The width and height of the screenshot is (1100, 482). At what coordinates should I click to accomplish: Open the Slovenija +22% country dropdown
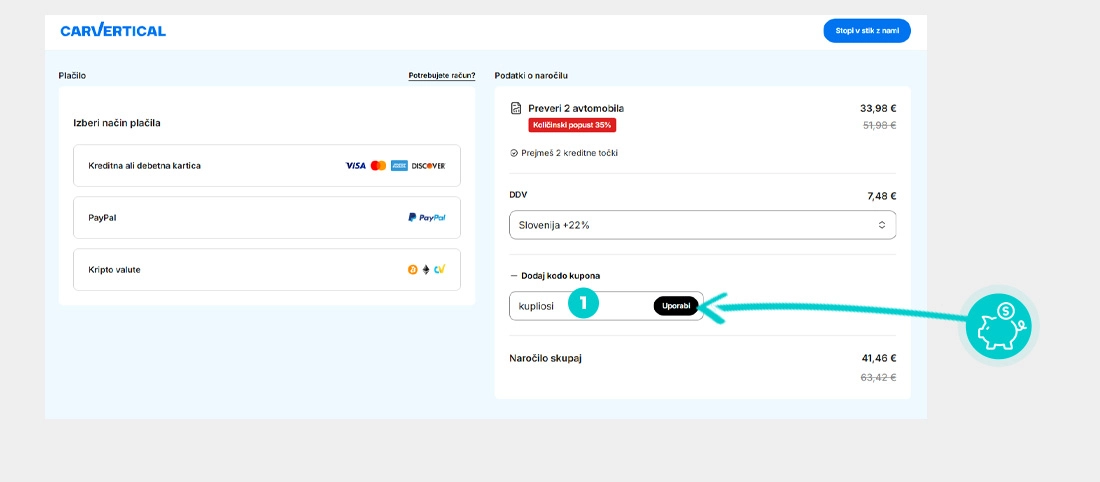tap(702, 225)
